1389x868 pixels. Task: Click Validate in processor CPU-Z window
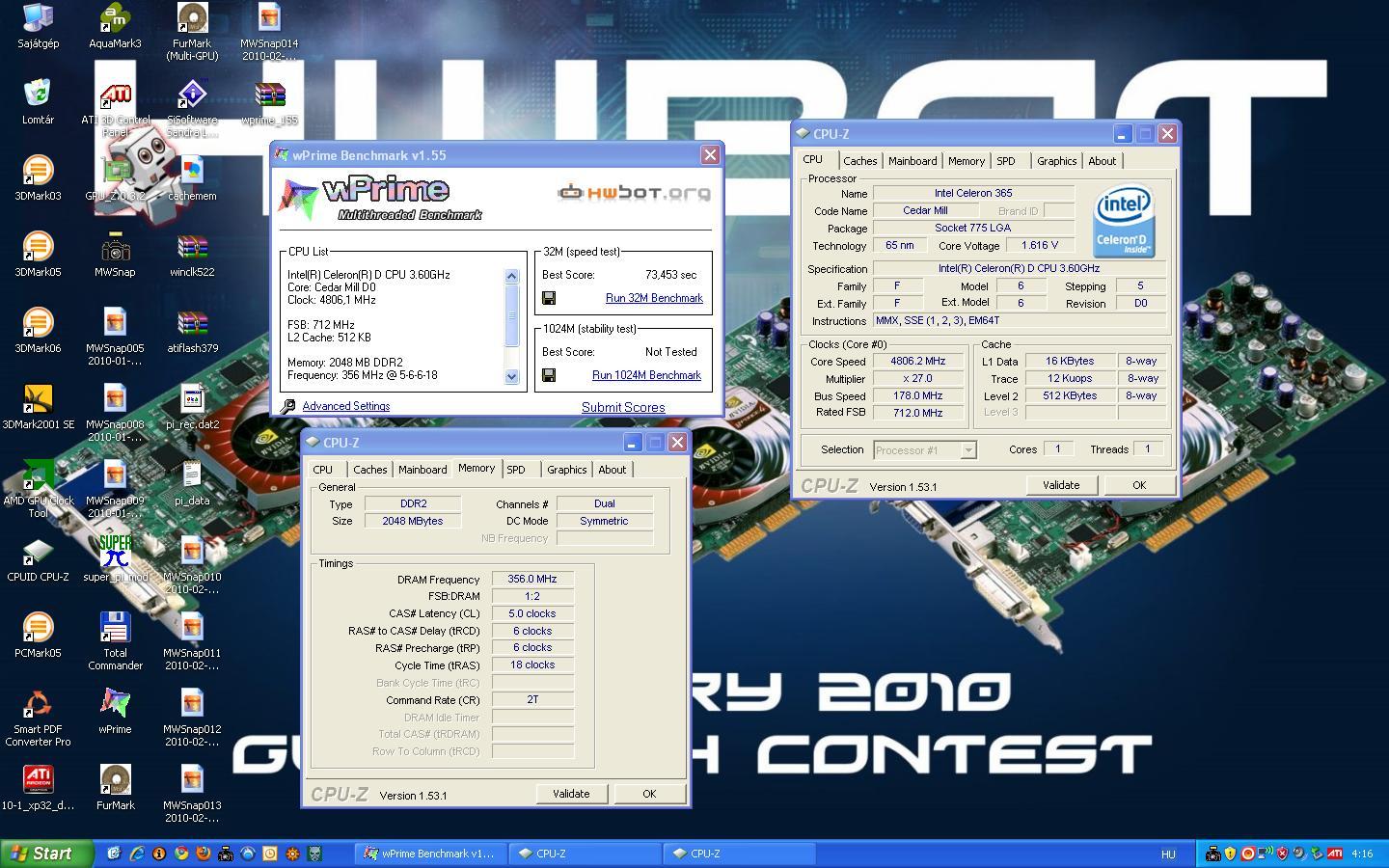click(1061, 485)
